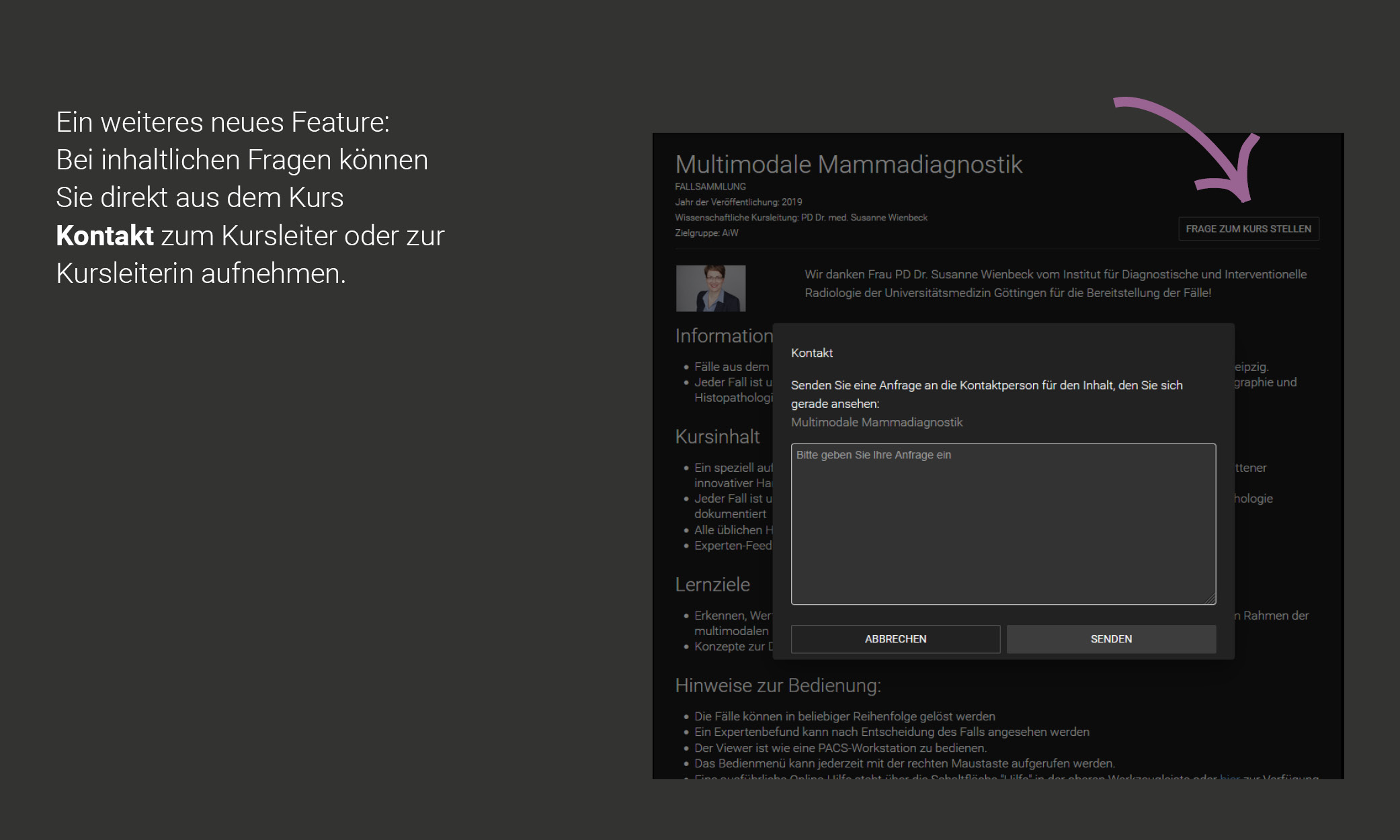
Task: Click the portrait photo of Dr. Wienbeck
Action: [710, 288]
